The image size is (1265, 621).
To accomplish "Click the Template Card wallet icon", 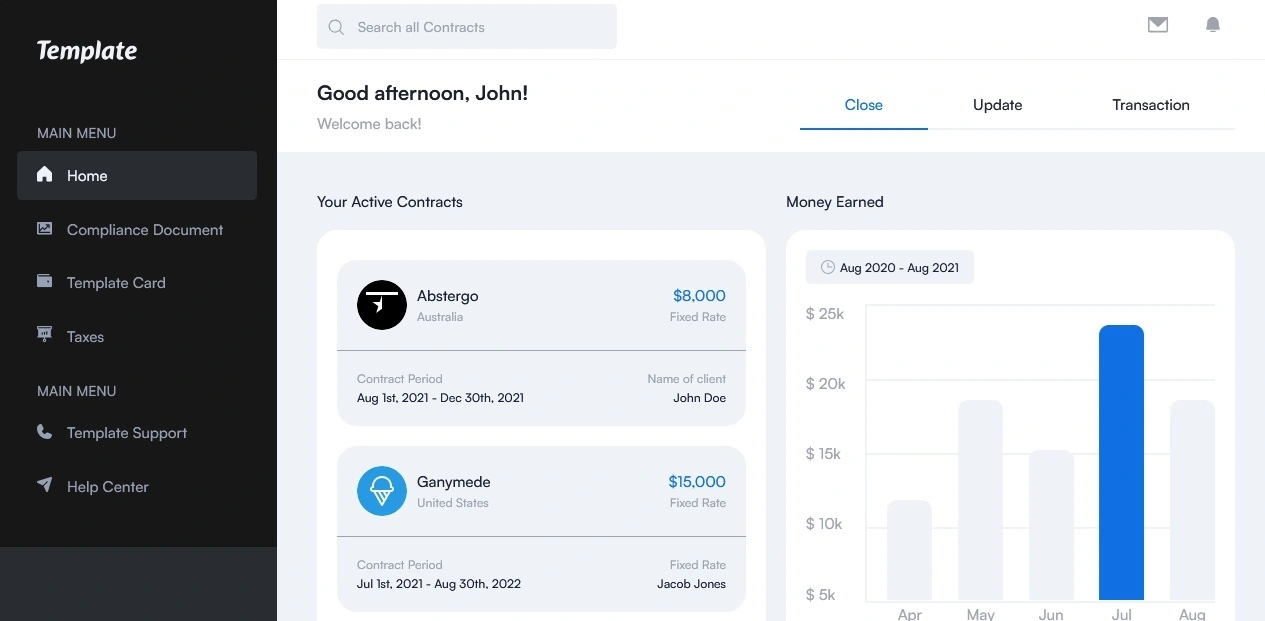I will tap(44, 282).
